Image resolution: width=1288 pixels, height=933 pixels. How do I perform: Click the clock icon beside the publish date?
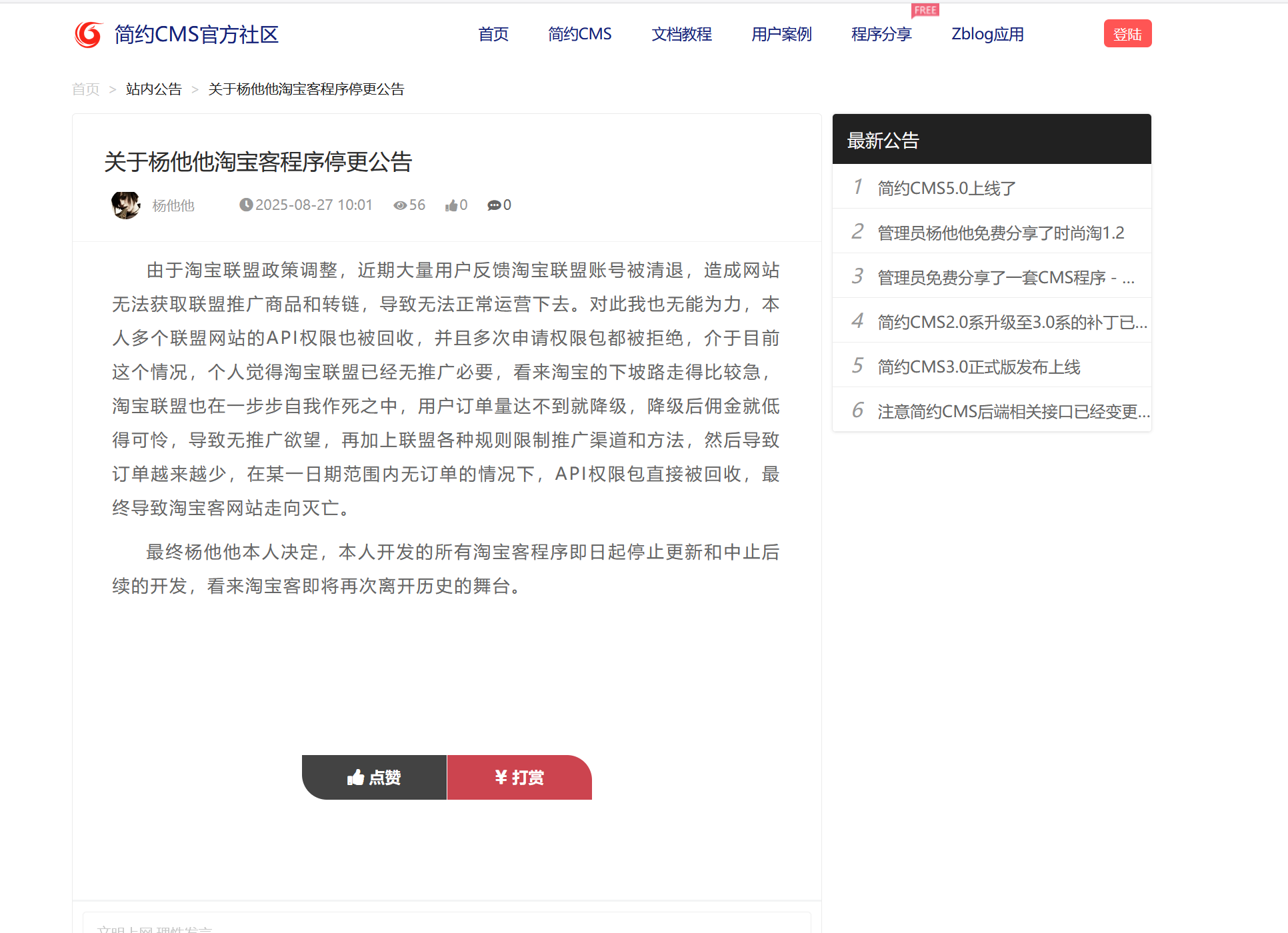246,205
